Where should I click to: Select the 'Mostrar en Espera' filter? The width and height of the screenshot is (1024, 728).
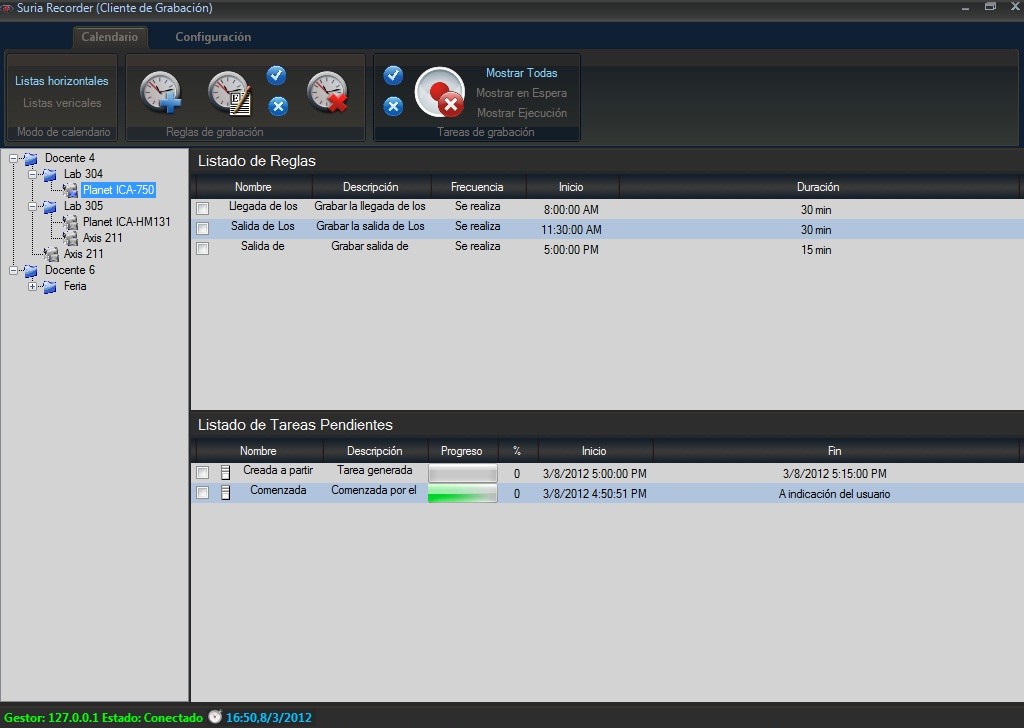tap(521, 93)
